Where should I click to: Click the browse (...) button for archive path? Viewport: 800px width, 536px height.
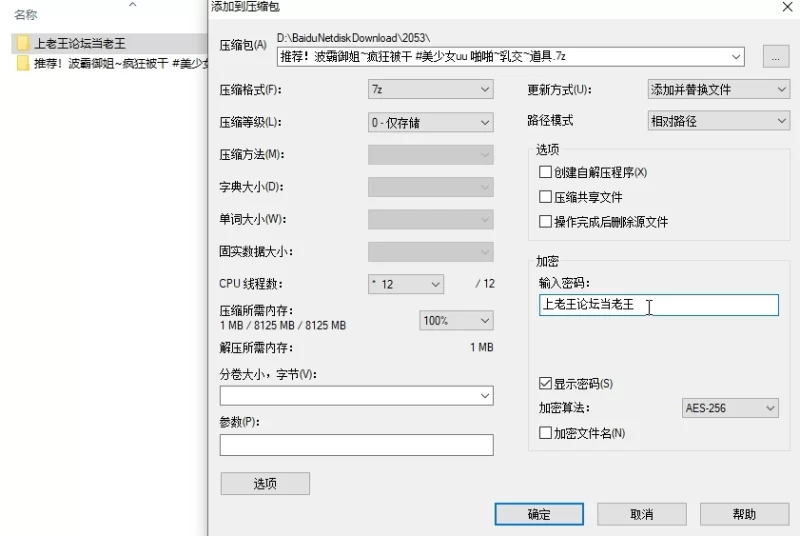[x=776, y=57]
